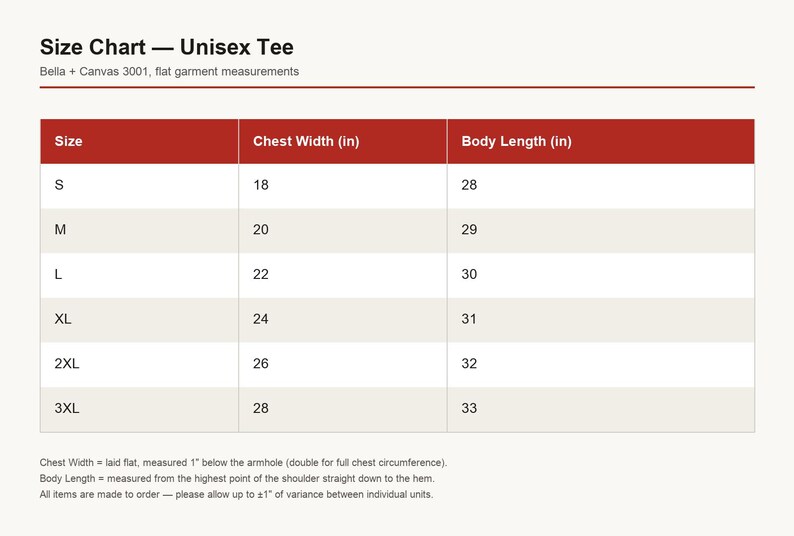
Task: Click the Chest Width footnote line
Action: (243, 463)
